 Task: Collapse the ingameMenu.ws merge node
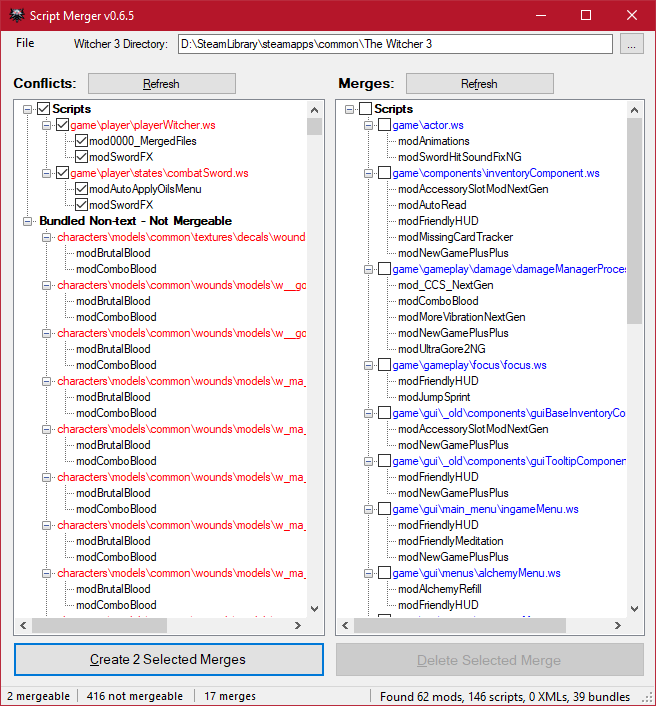click(368, 509)
